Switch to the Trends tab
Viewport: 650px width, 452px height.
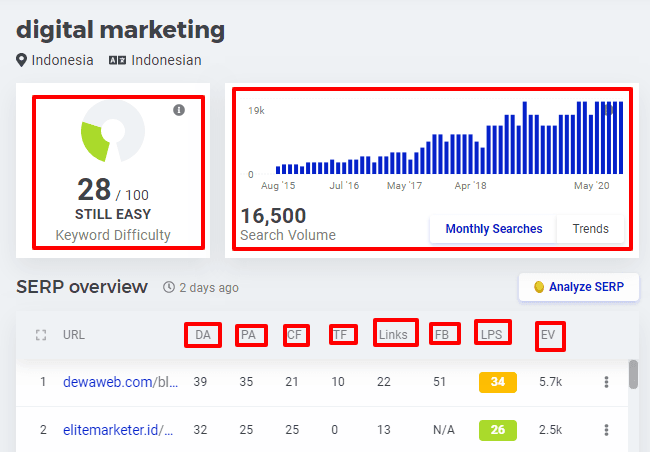590,229
